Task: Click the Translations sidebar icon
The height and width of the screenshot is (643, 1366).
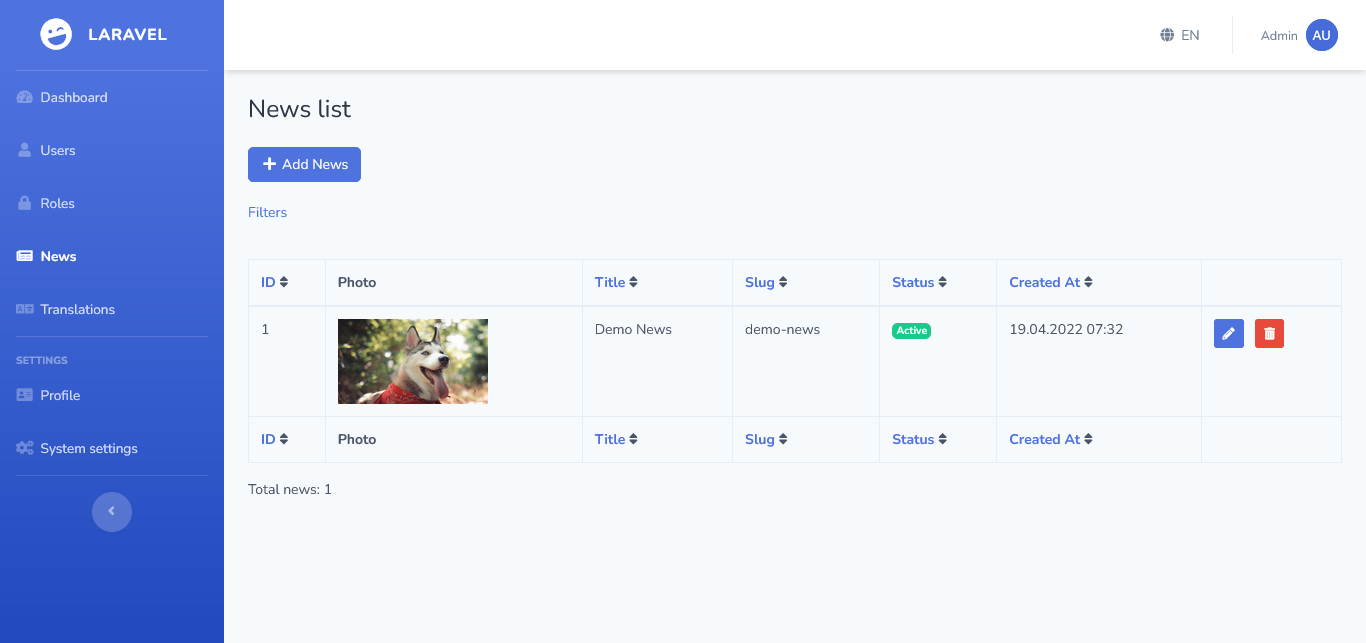Action: (x=24, y=309)
